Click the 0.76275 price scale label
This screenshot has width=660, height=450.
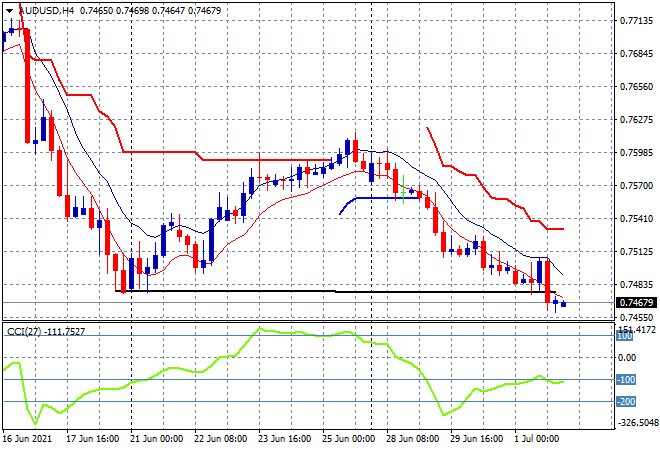pos(637,120)
